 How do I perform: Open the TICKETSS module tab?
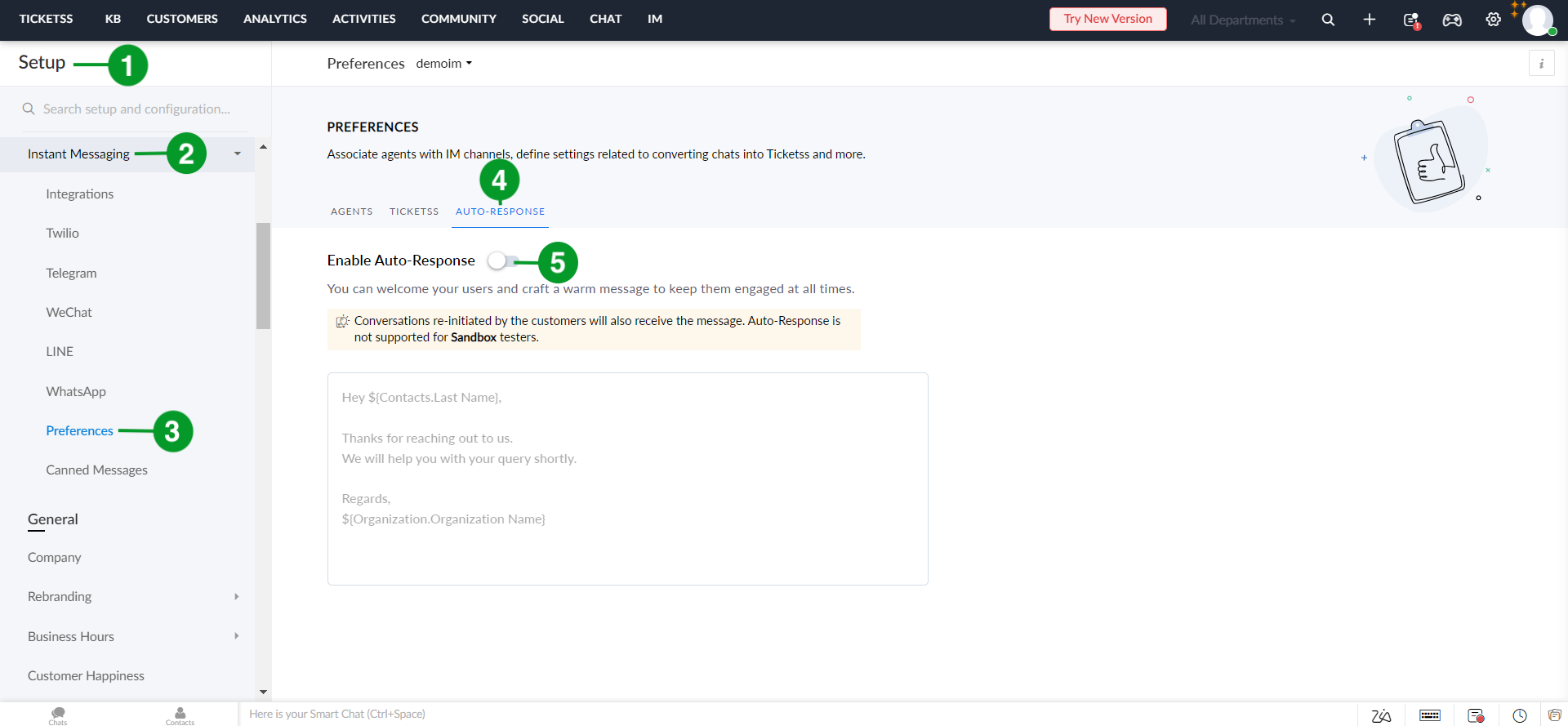pyautogui.click(x=47, y=19)
